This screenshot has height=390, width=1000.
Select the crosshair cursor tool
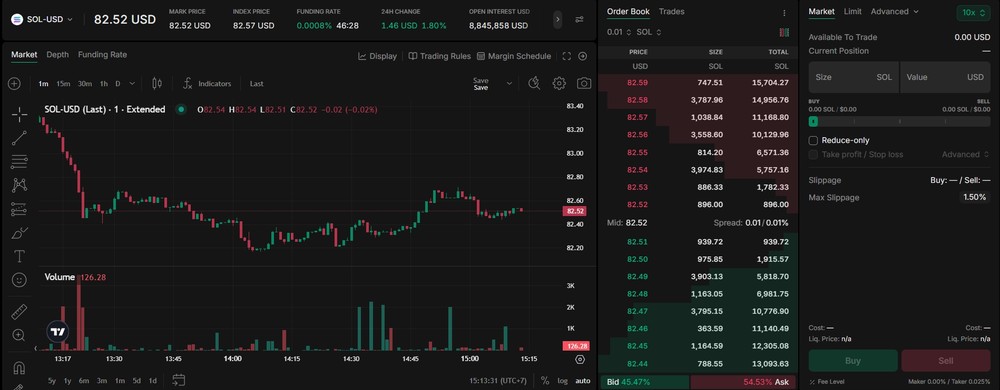point(19,115)
